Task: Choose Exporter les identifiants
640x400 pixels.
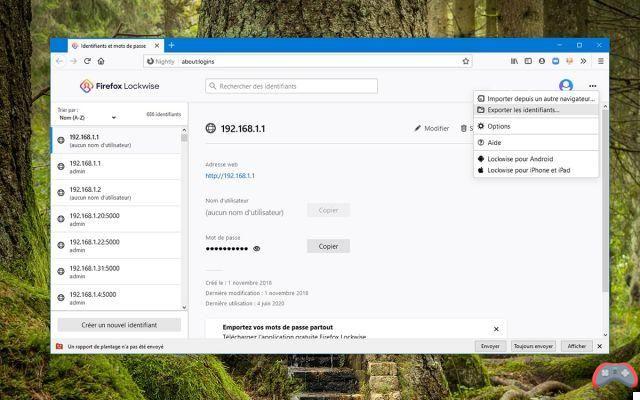Action: coord(536,110)
